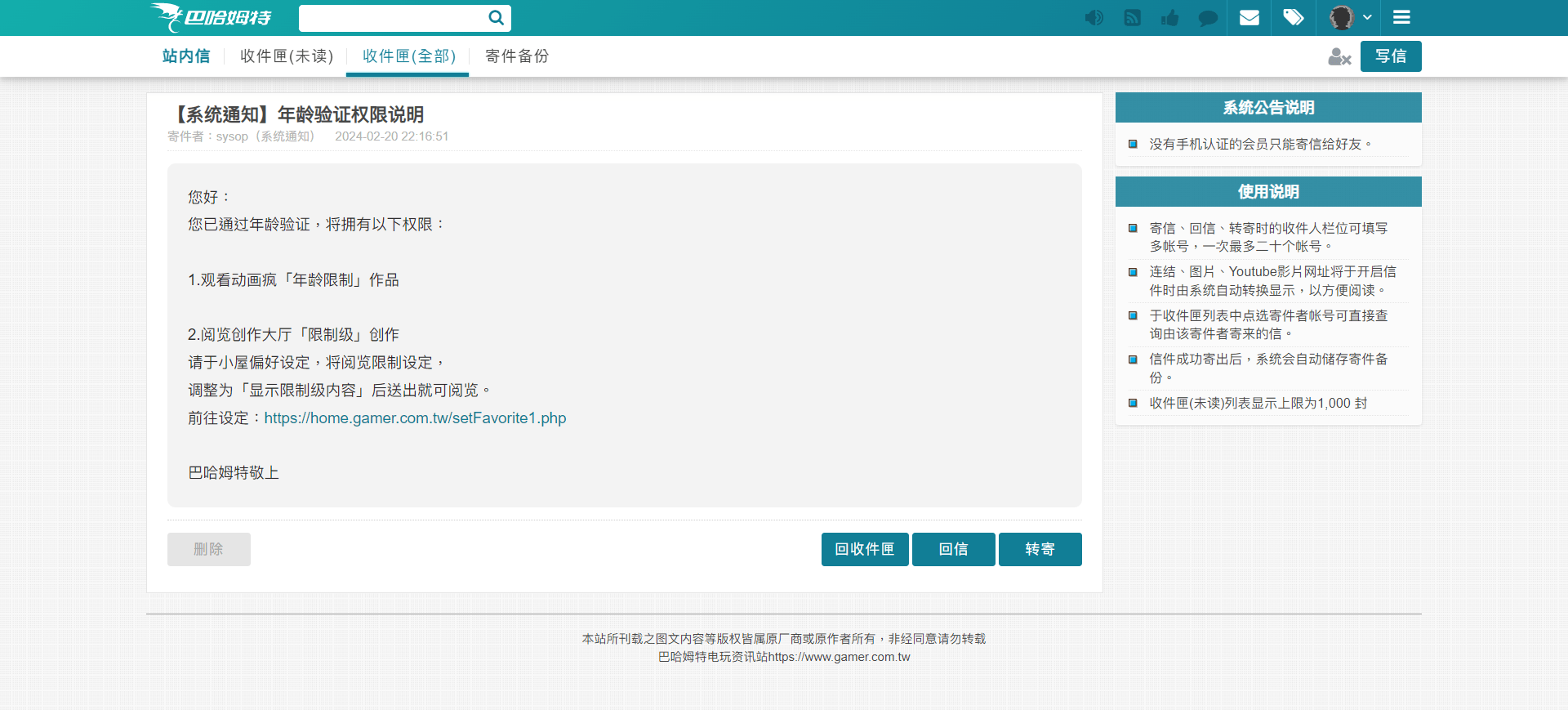
Task: Click the tip about 一次最多二十个帐号
Action: tap(1268, 237)
